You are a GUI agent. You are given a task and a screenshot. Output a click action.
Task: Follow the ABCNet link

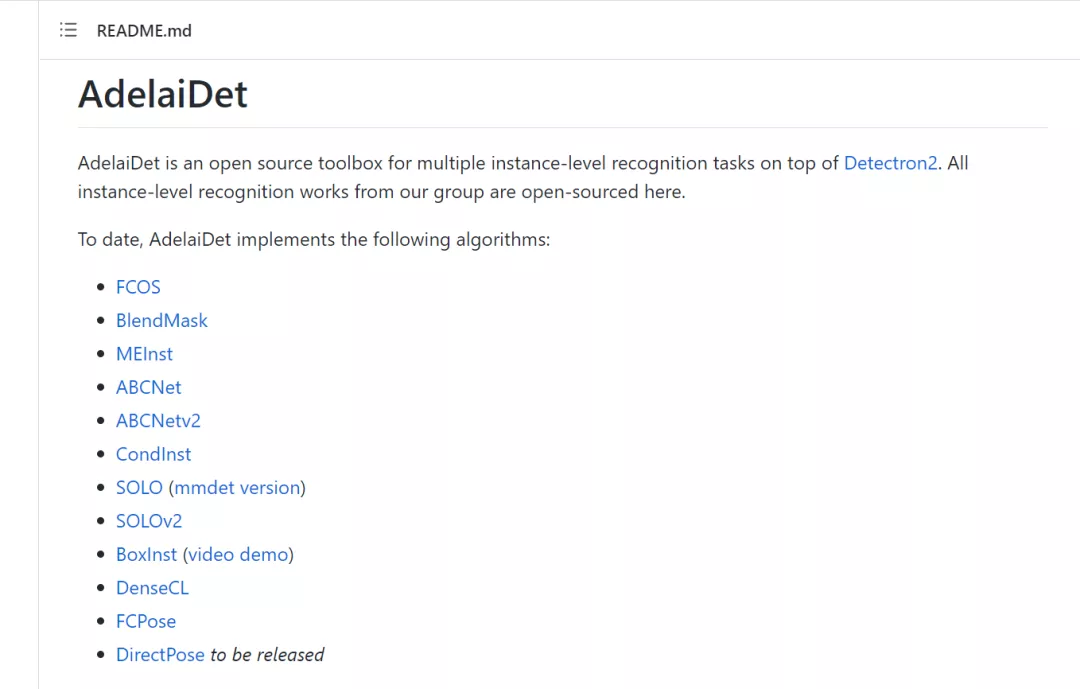[x=149, y=387]
